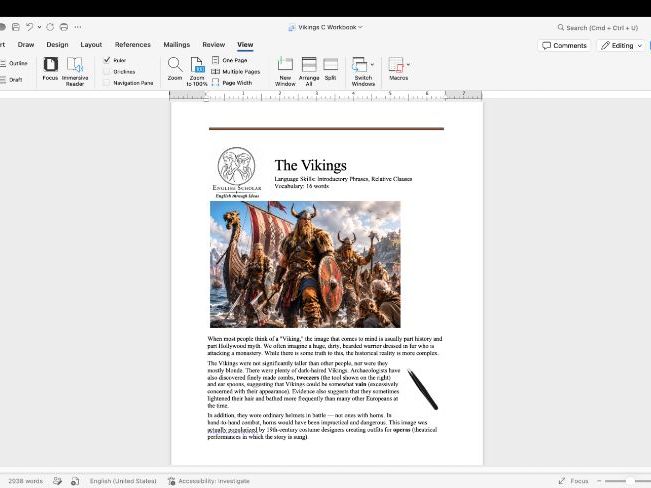Click the Macros icon
This screenshot has height=488, width=651.
coord(396,65)
